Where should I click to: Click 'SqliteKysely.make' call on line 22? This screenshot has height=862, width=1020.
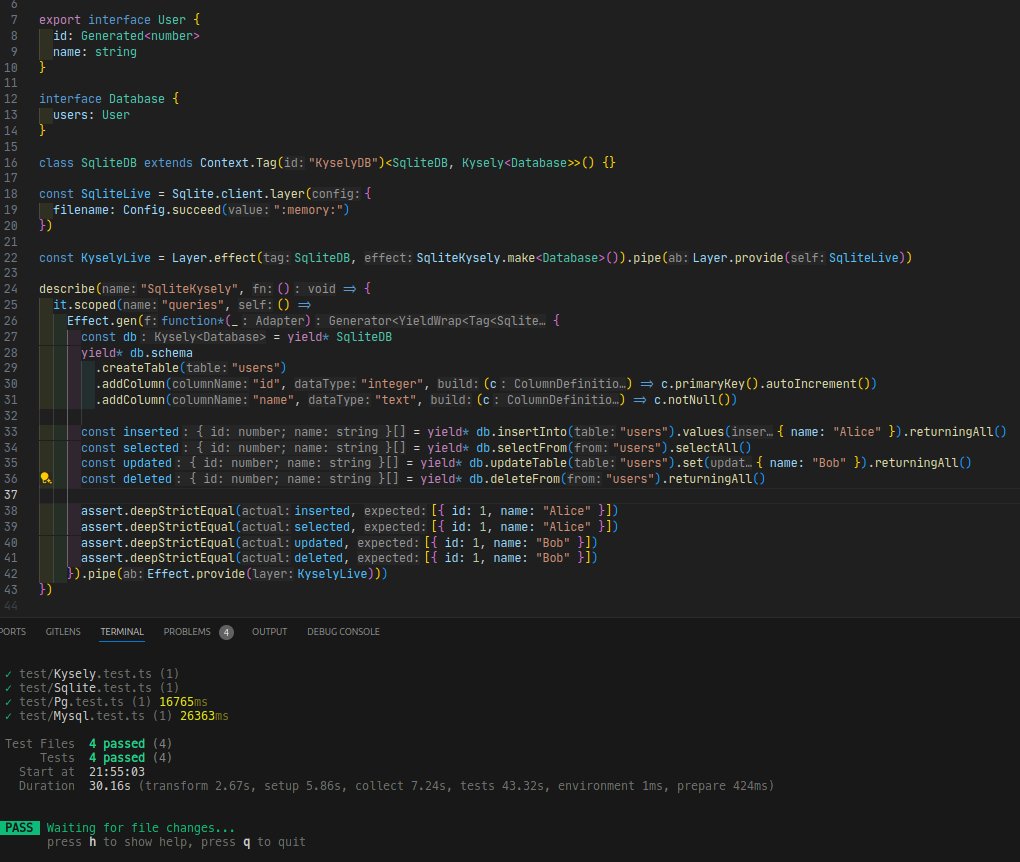[476, 258]
